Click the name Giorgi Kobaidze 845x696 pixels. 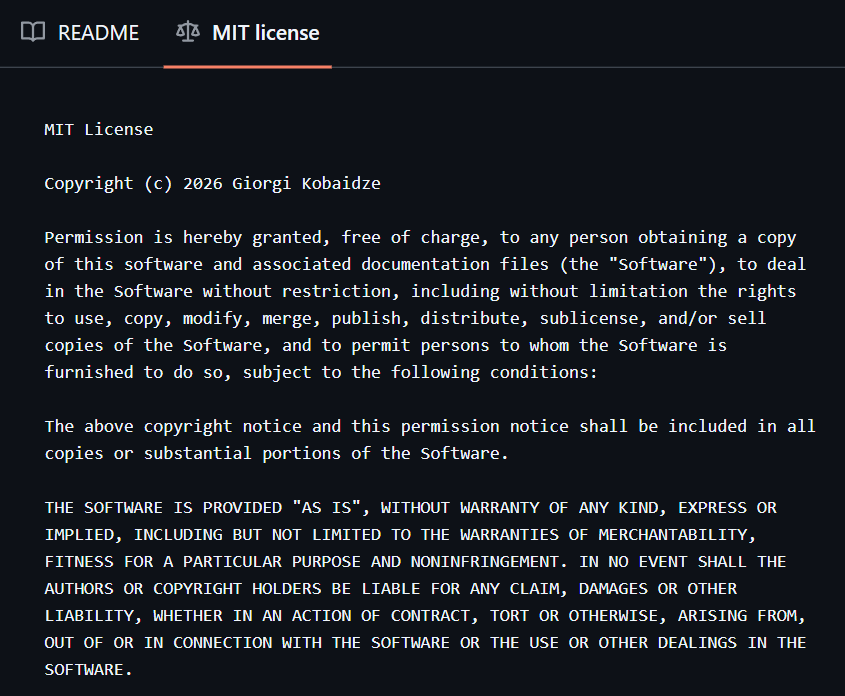coord(306,183)
